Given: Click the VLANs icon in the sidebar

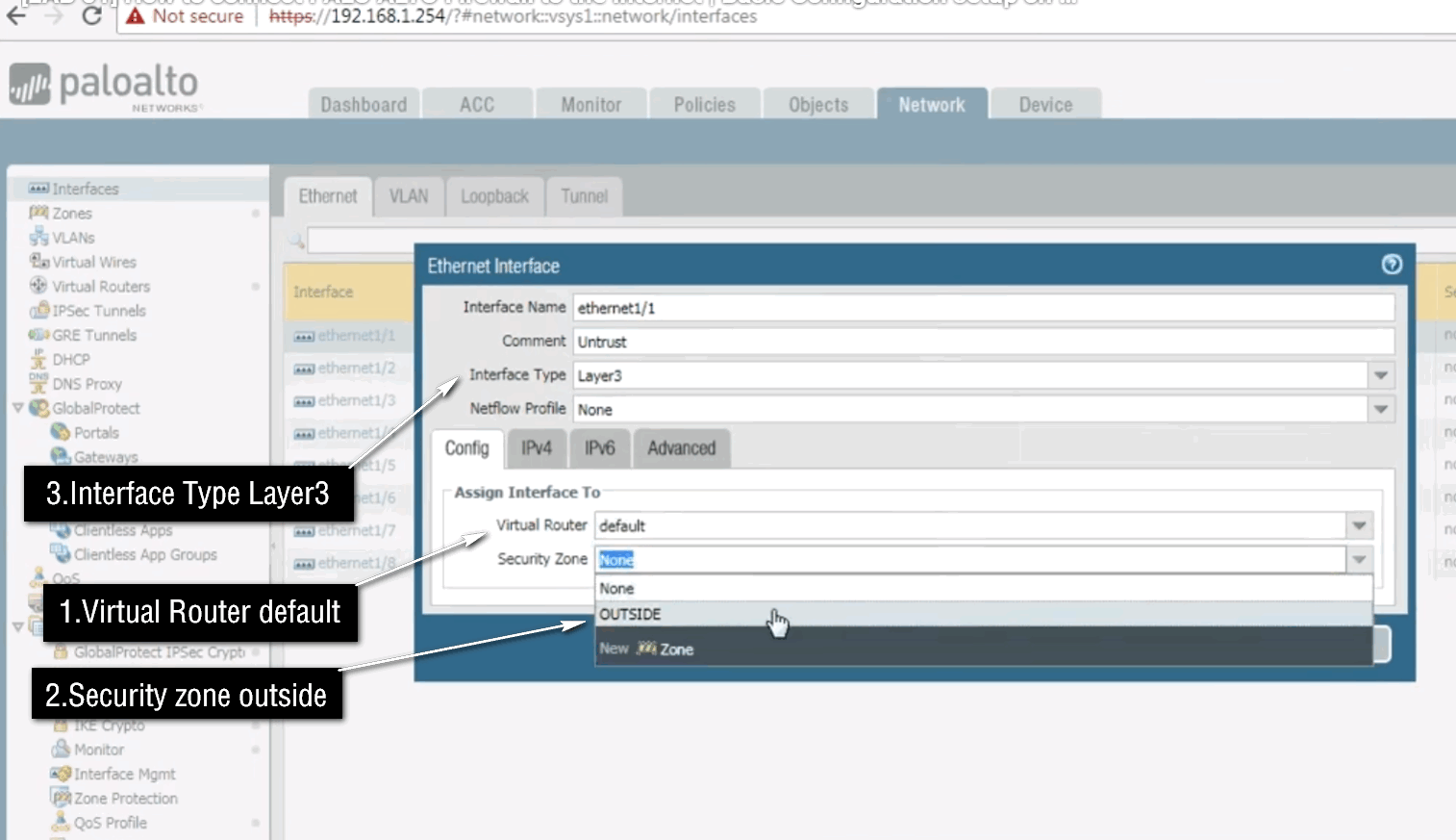Looking at the screenshot, I should click(x=38, y=237).
